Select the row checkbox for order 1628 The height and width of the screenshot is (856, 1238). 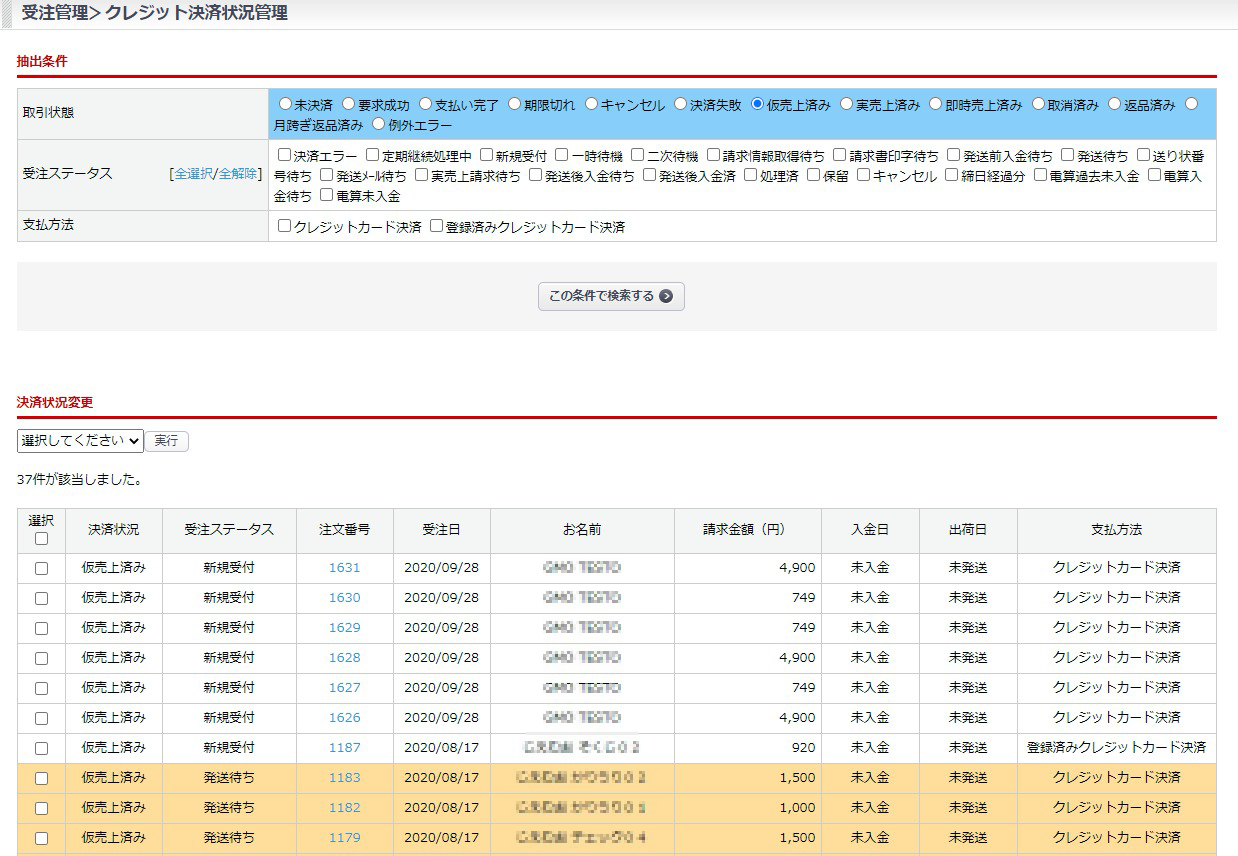click(x=41, y=658)
